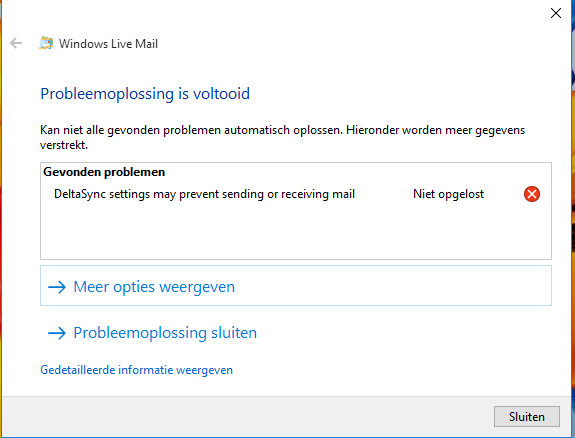Screen dimensions: 575x438
Task: Click the Windows Live Mail envelope icon
Action: [x=45, y=43]
